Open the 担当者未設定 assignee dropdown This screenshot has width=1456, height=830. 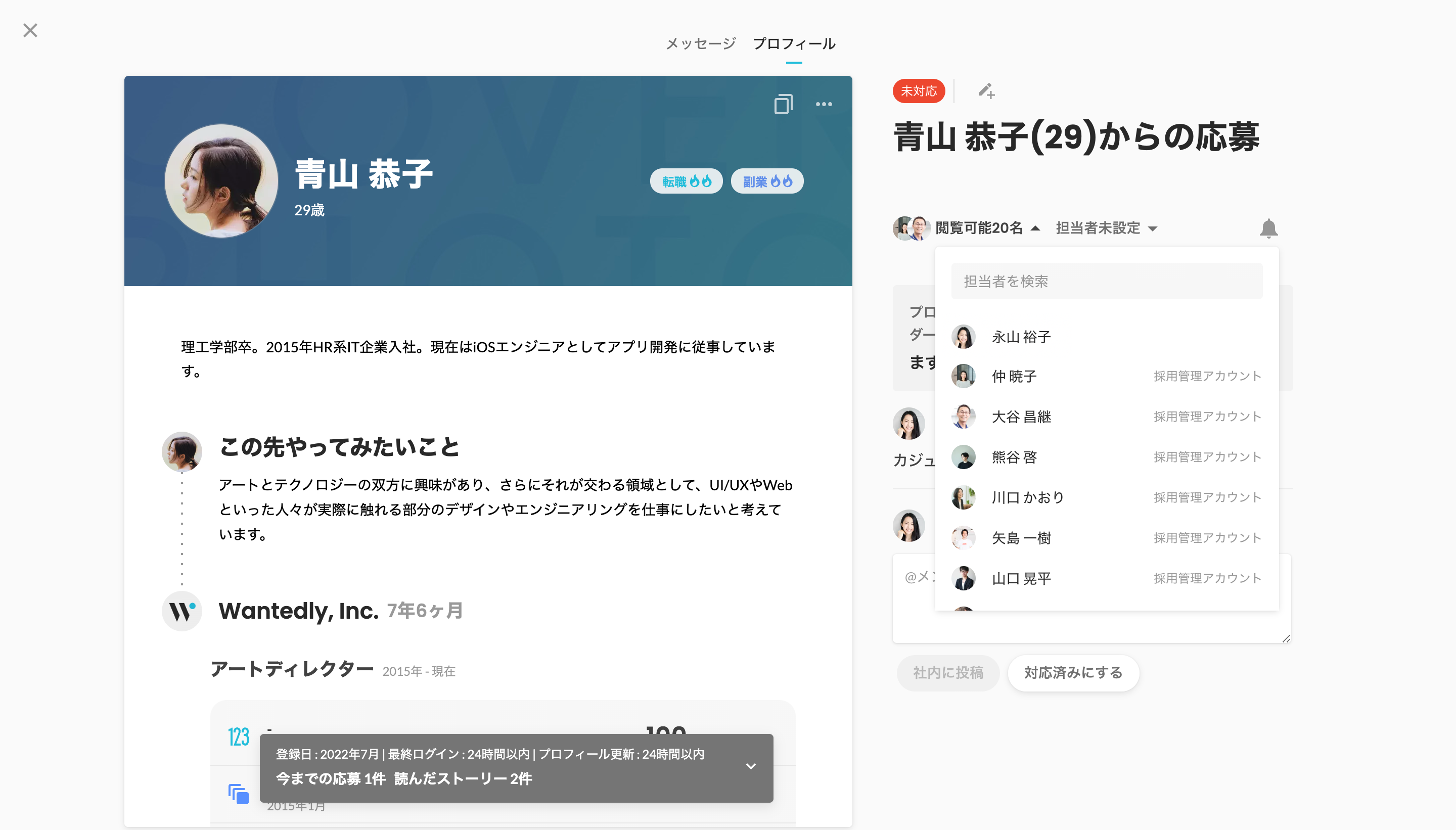click(1107, 228)
